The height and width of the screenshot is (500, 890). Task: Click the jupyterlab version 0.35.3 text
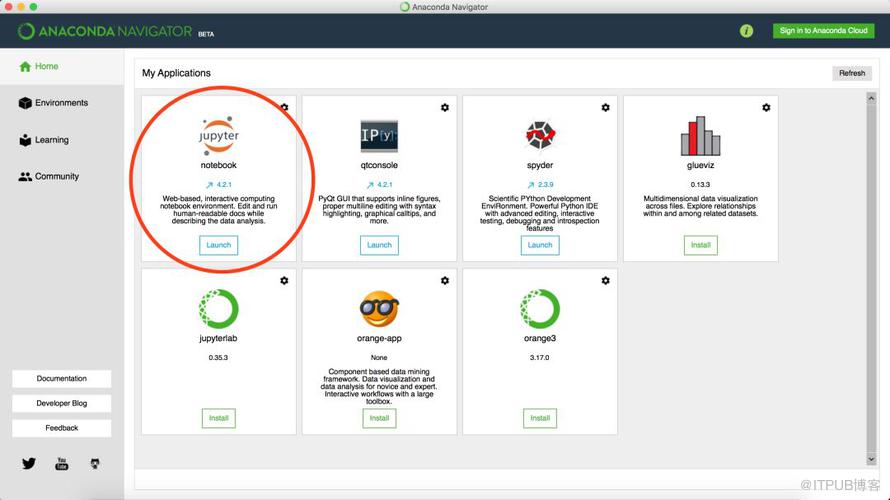(219, 358)
